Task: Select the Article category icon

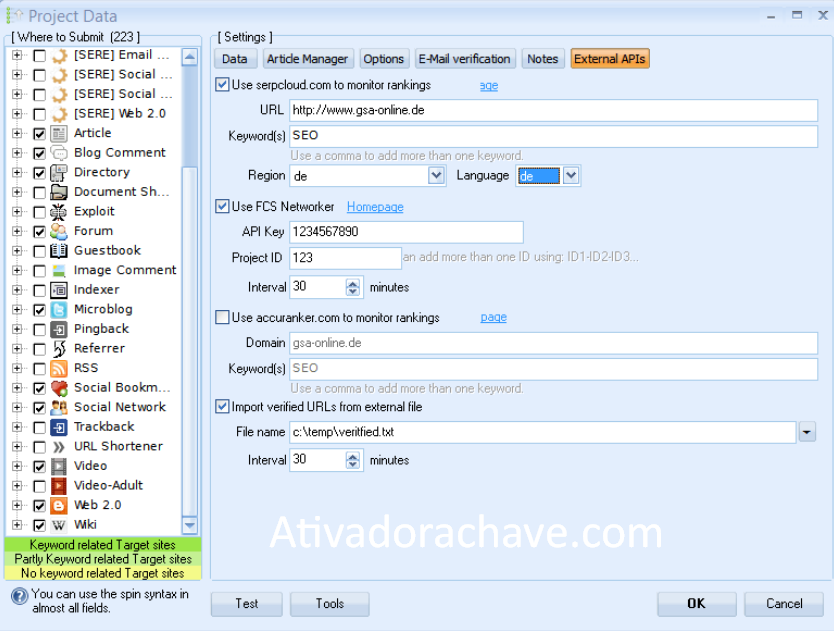Action: pos(57,132)
